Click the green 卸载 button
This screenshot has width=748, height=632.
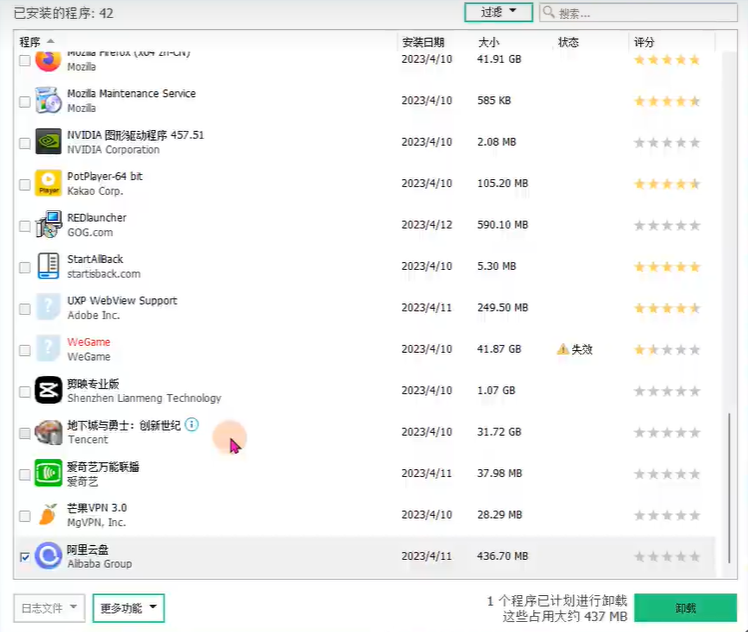coord(686,608)
